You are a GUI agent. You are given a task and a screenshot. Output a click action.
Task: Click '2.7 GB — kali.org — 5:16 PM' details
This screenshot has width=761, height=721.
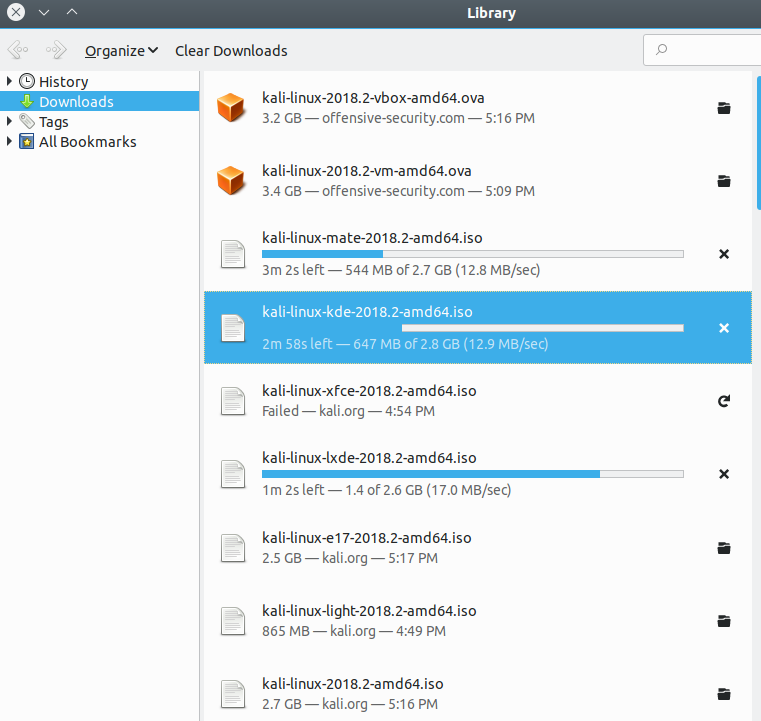click(349, 704)
